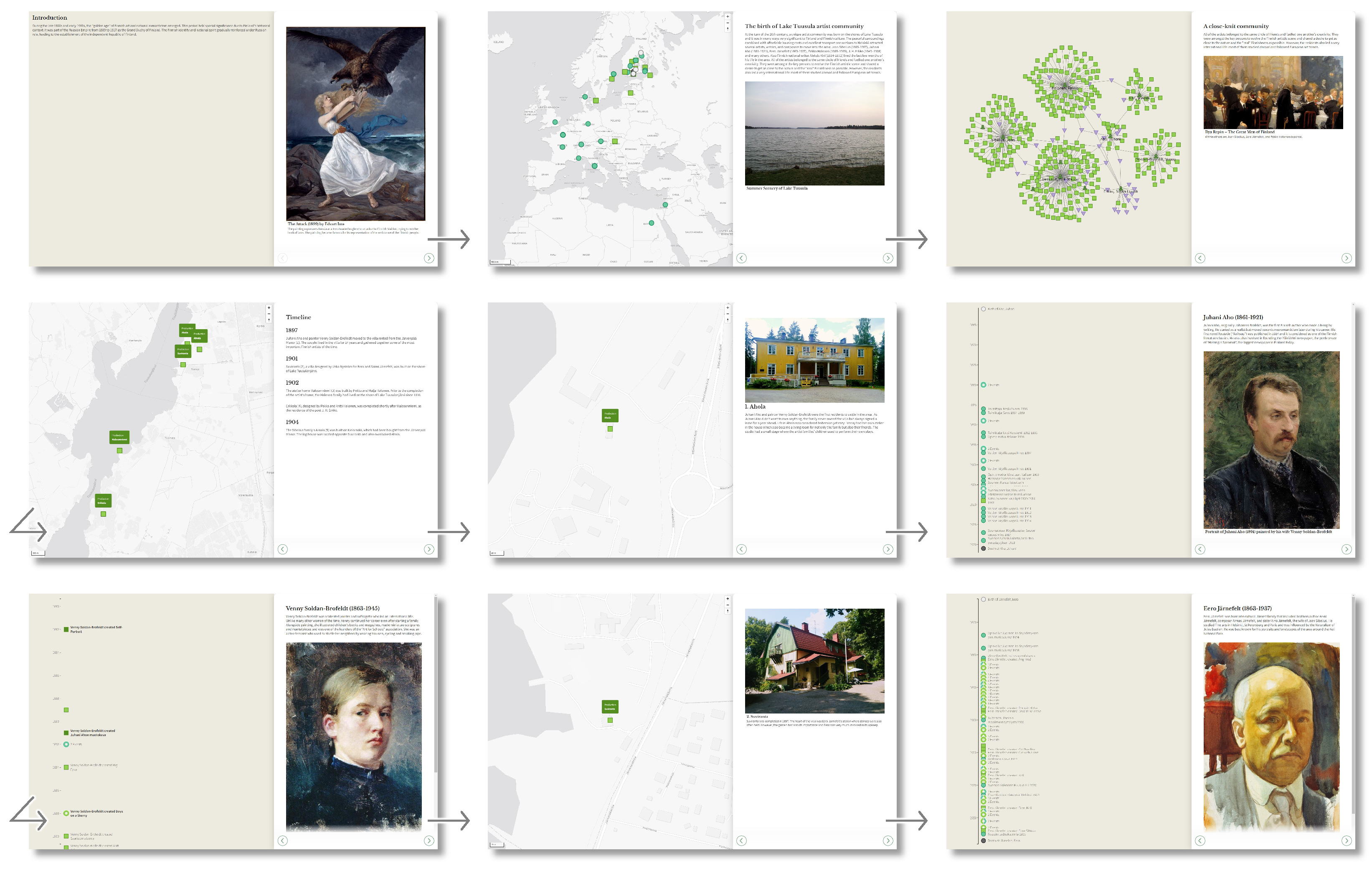The image size is (1372, 871).
Task: Zoom out on the Timeline lake map
Action: (x=269, y=313)
